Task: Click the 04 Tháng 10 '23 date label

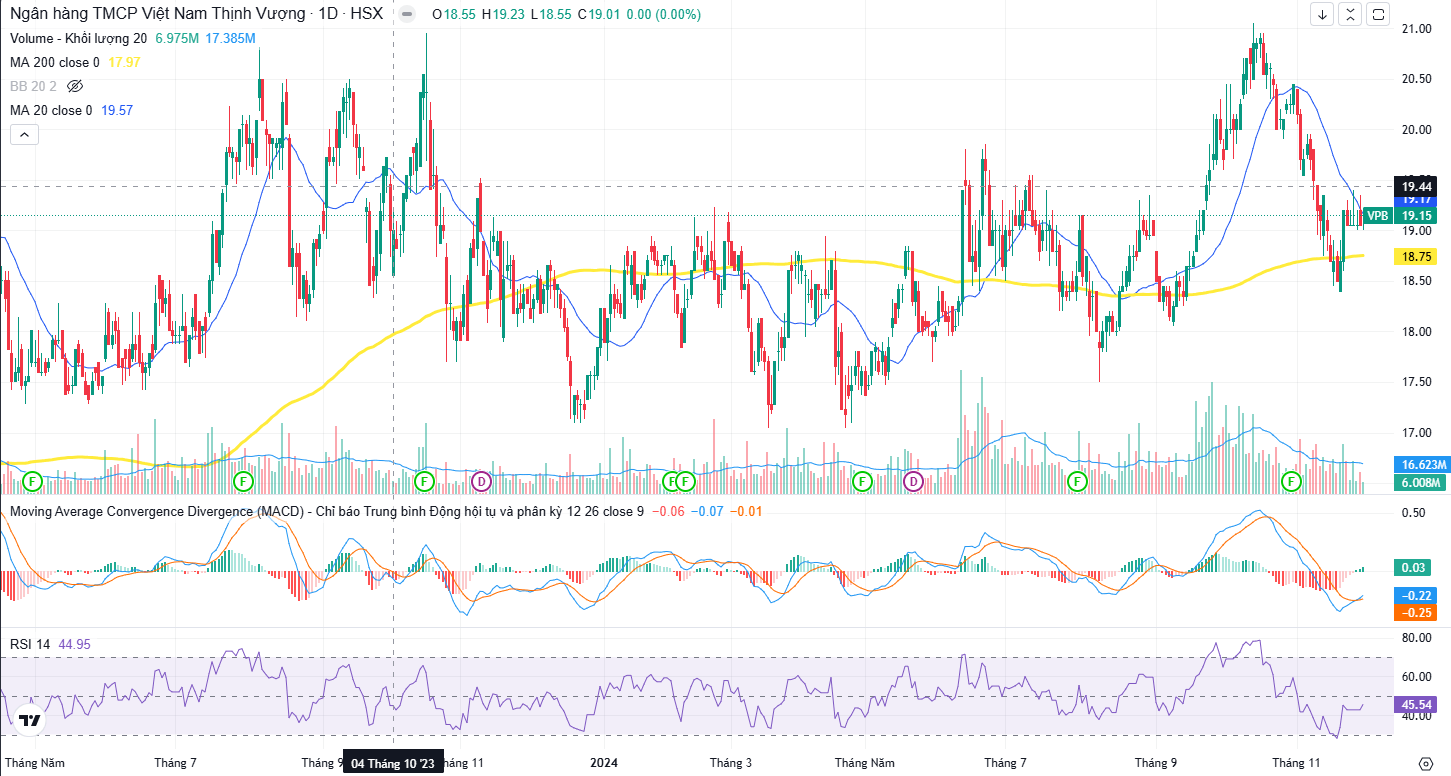Action: [393, 763]
